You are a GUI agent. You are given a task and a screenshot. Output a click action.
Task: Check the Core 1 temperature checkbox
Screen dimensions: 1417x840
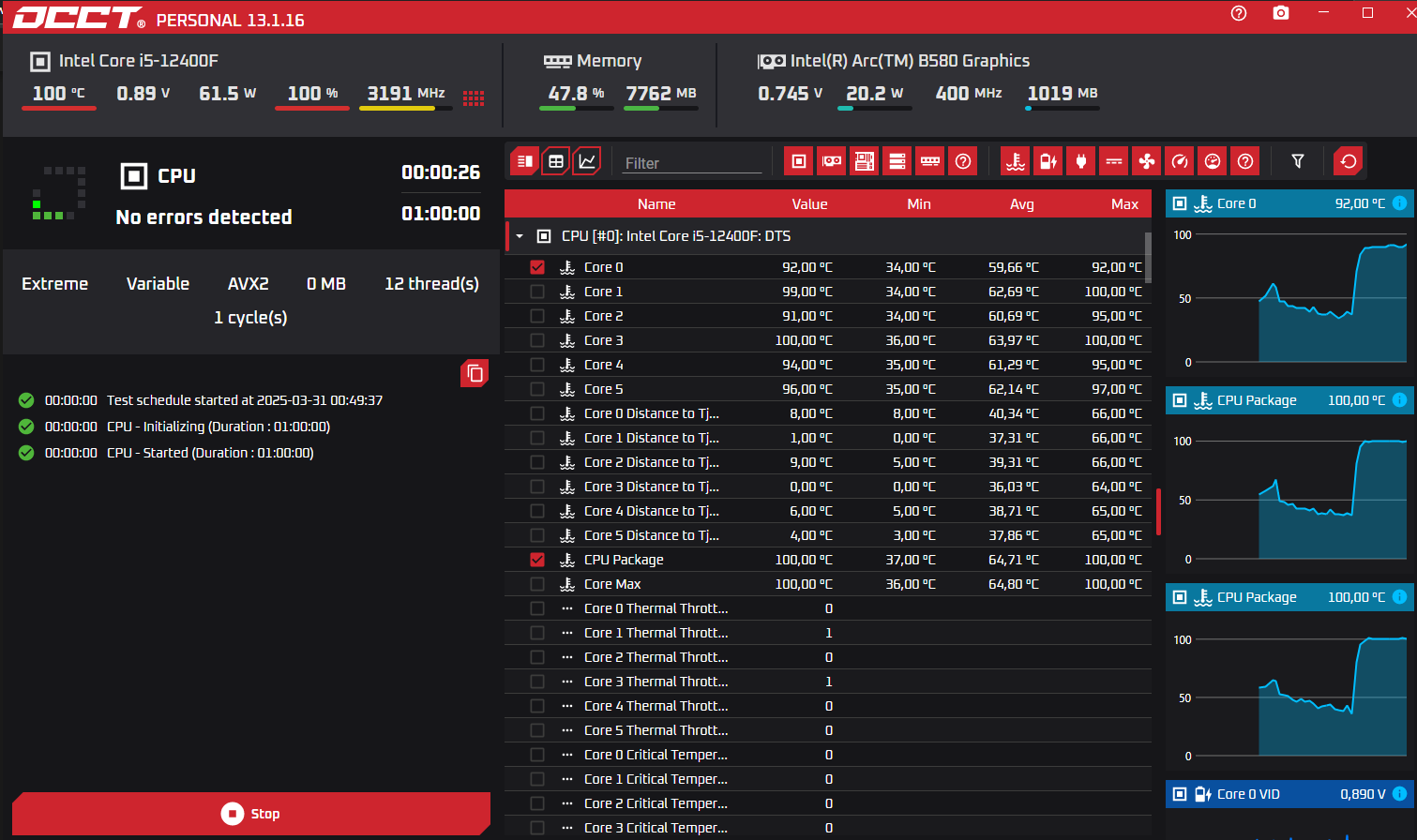point(537,292)
